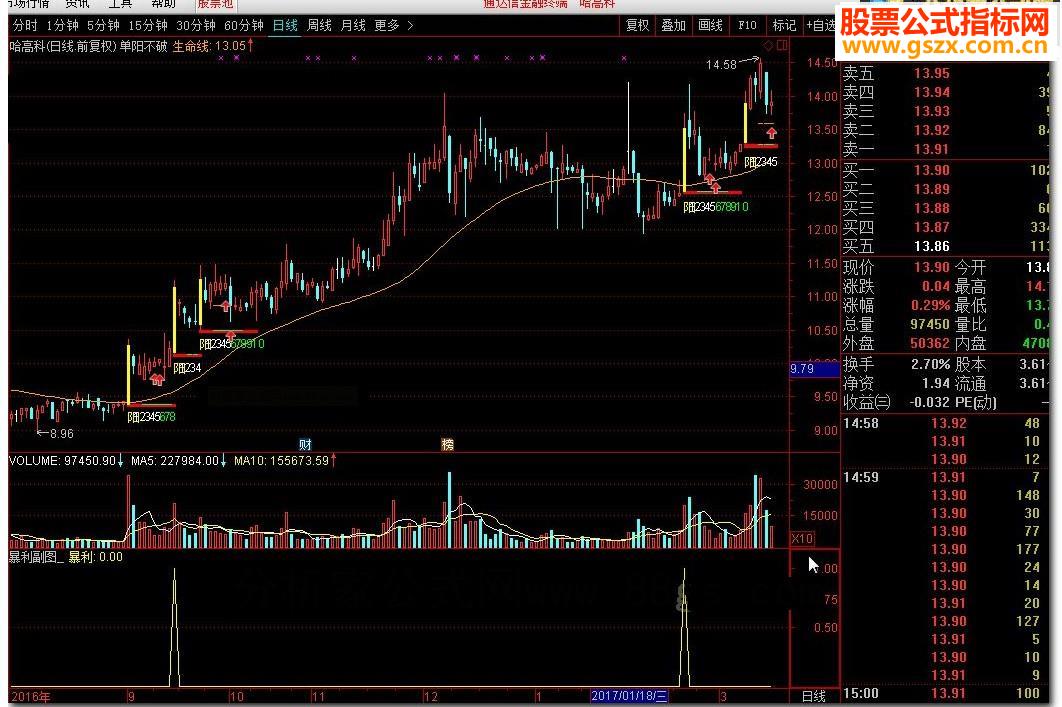This screenshot has width=1062, height=707.
Task: Click the 8.96 low price annotation
Action: pos(62,434)
